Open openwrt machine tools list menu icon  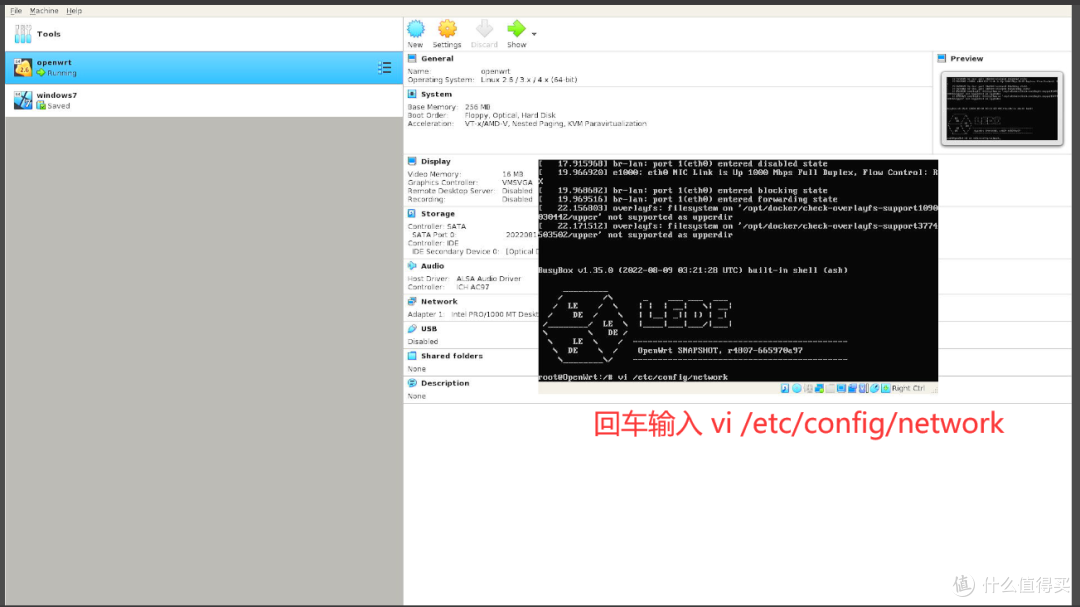click(384, 68)
